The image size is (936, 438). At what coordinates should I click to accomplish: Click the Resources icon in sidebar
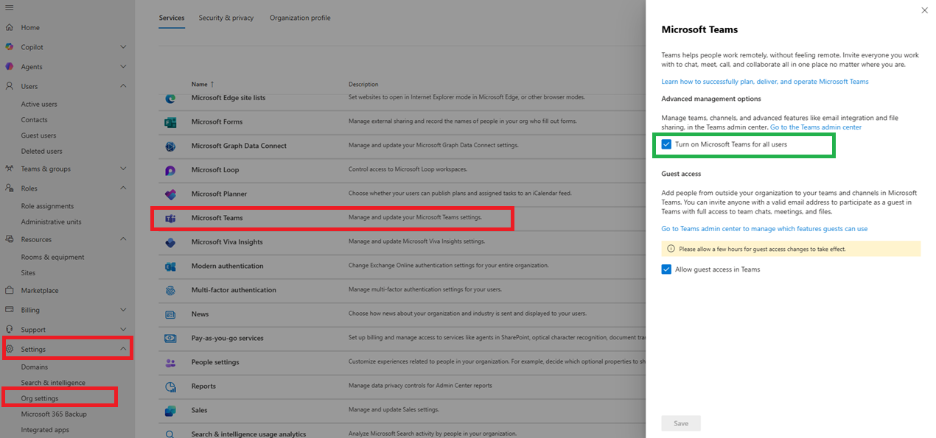pyautogui.click(x=9, y=239)
